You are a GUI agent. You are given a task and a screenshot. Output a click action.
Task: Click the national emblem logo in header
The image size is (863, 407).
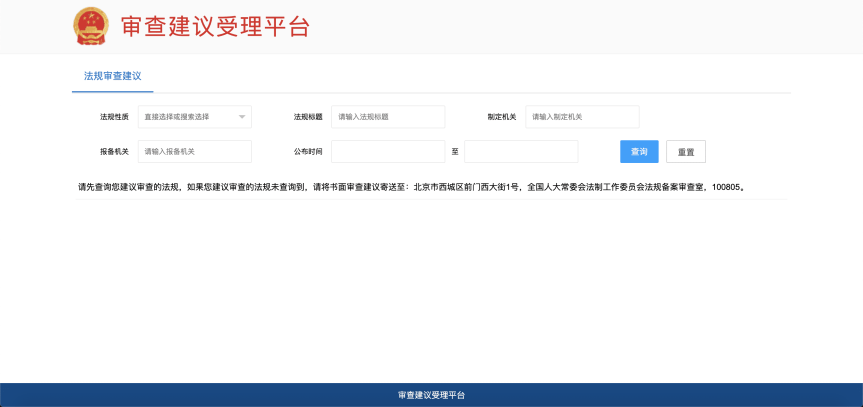[91, 26]
